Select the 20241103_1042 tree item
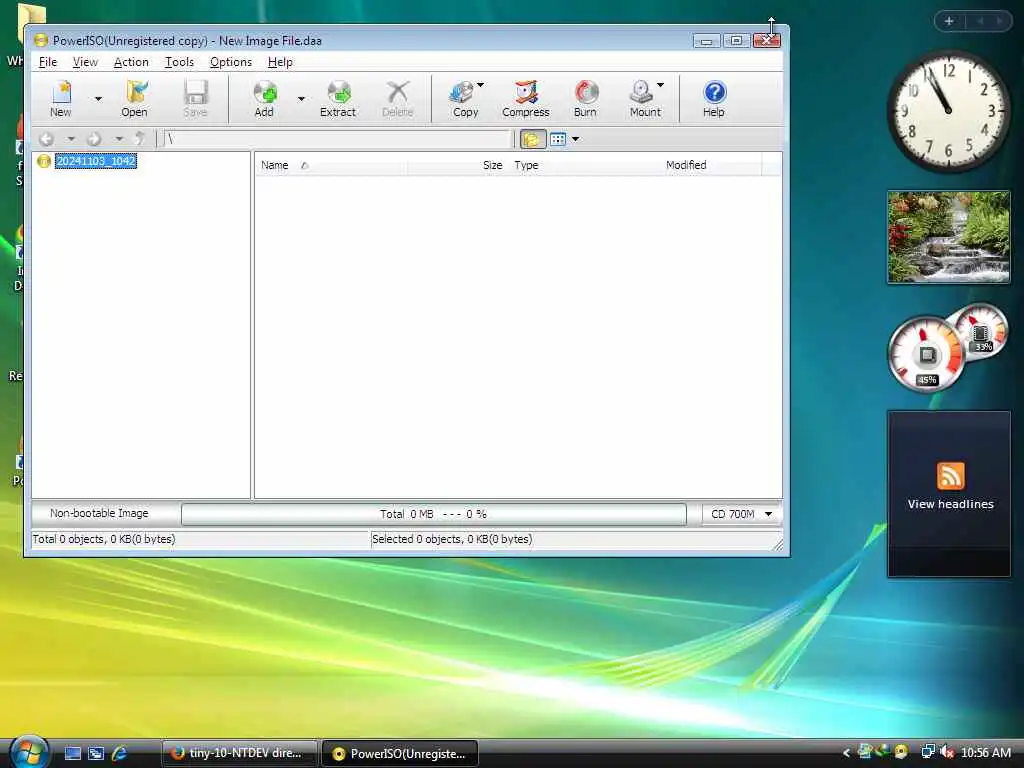This screenshot has height=768, width=1024. click(x=96, y=161)
